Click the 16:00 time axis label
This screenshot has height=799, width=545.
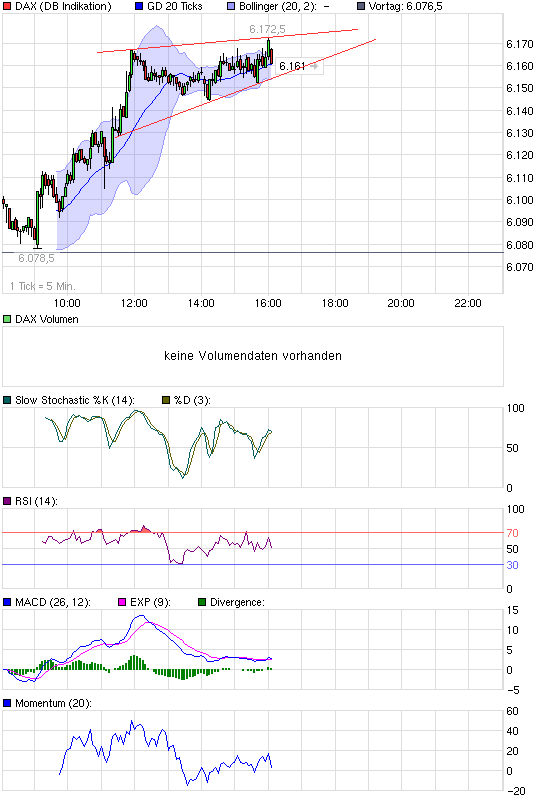268,303
